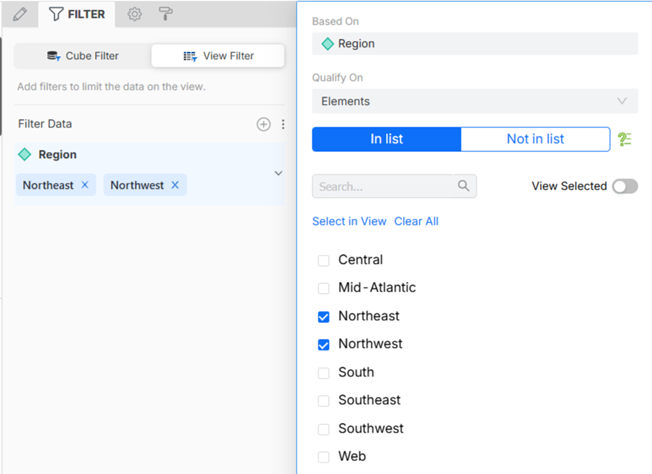Open the paint roller format tab

point(166,15)
